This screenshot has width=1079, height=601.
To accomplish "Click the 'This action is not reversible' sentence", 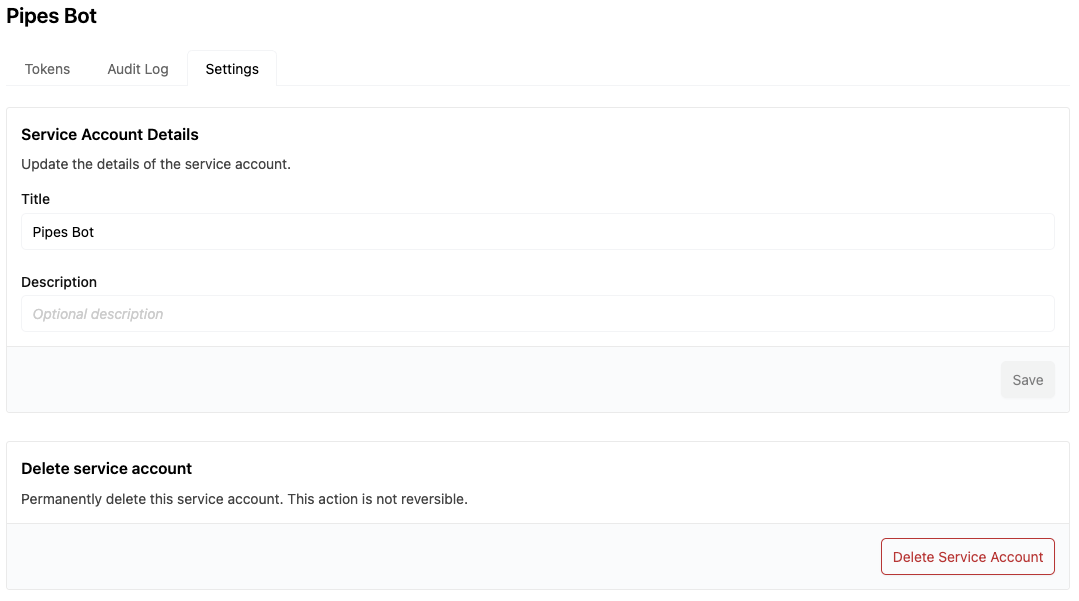I will (x=378, y=498).
